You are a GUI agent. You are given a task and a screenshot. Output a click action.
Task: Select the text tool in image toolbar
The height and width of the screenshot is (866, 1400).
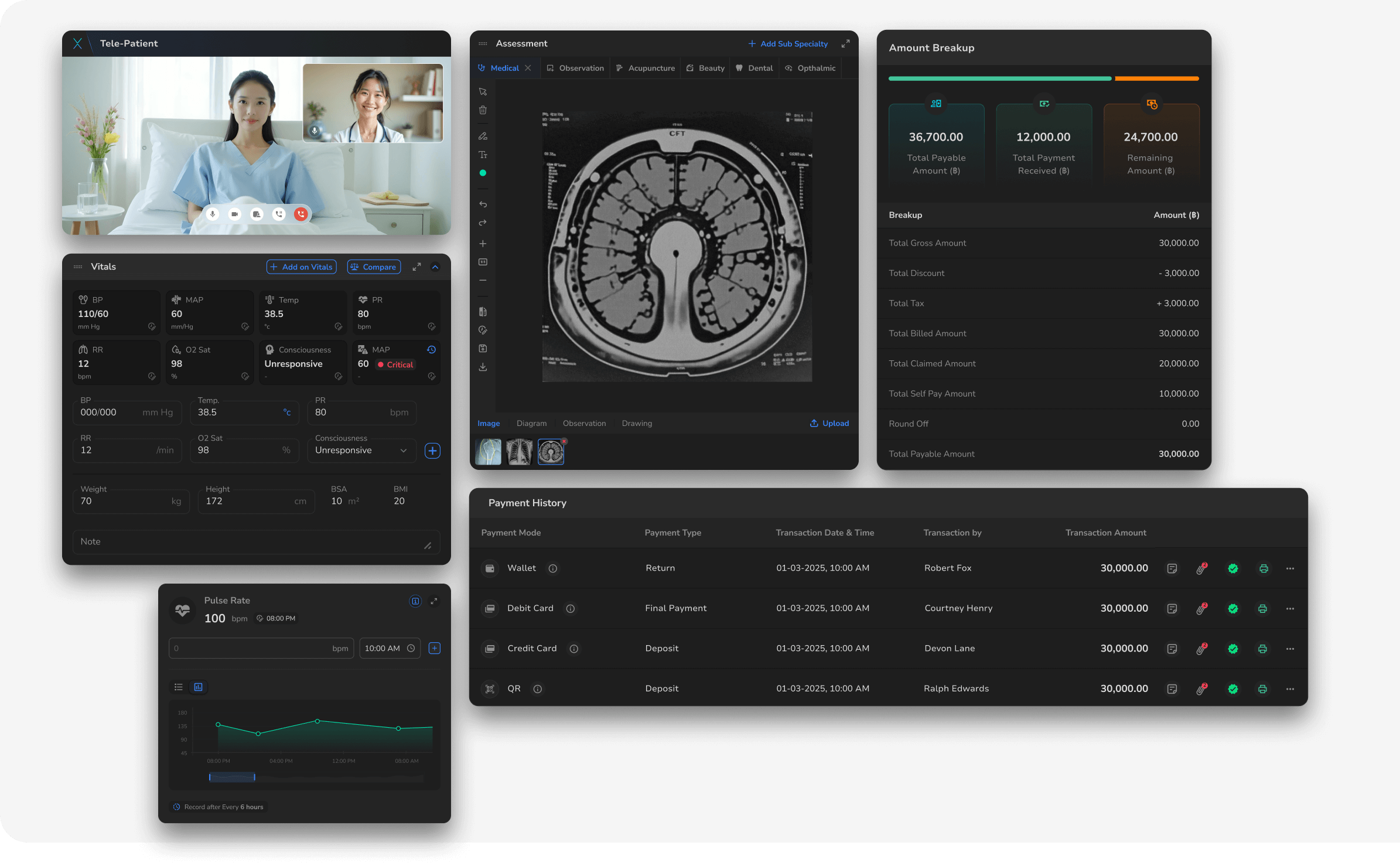(483, 155)
